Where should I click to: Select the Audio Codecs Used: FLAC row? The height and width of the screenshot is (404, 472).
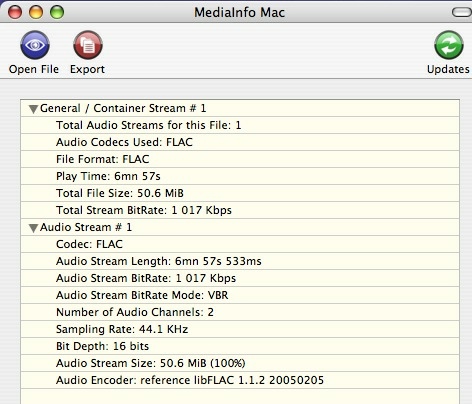(240, 142)
